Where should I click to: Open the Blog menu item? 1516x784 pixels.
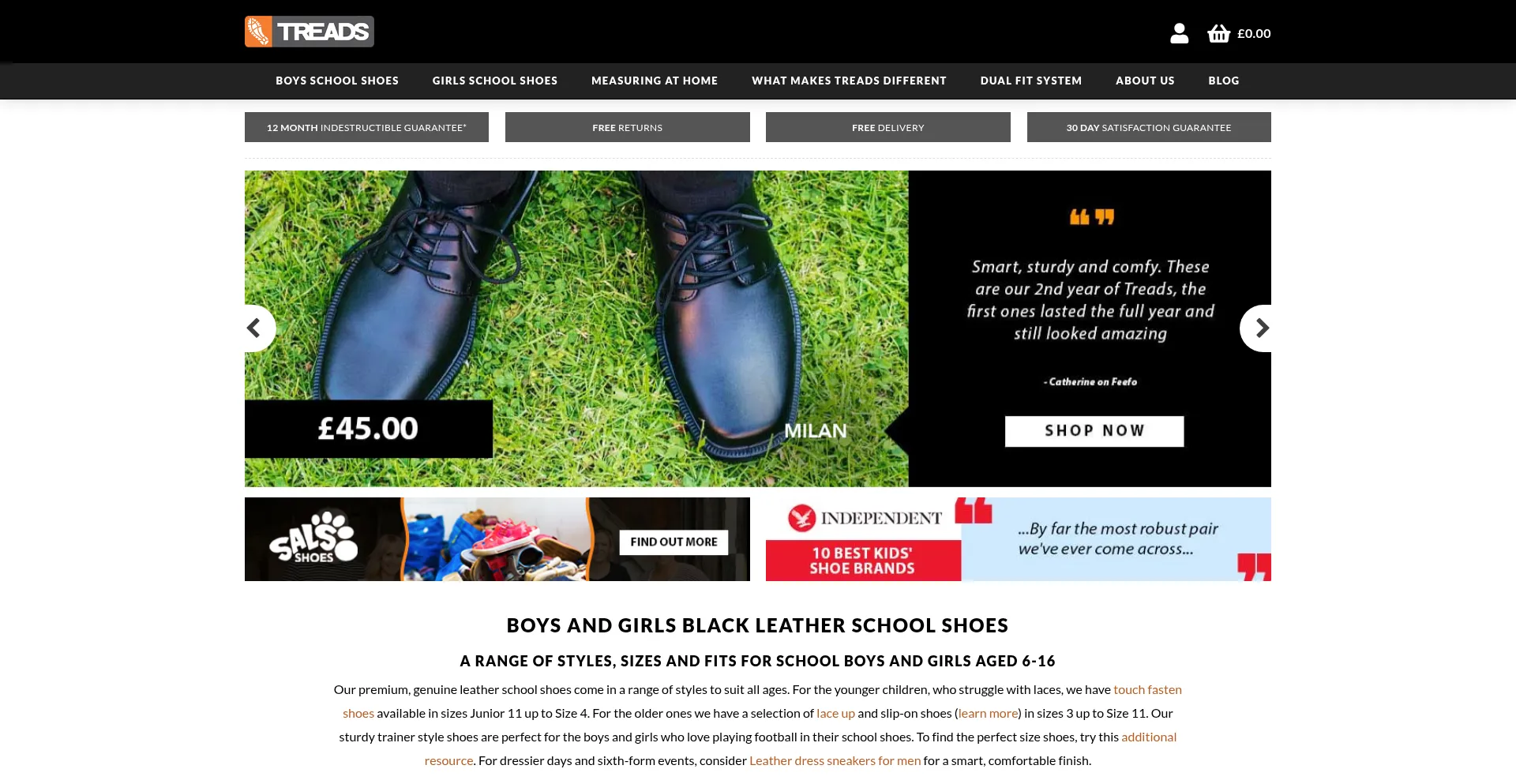pos(1224,81)
